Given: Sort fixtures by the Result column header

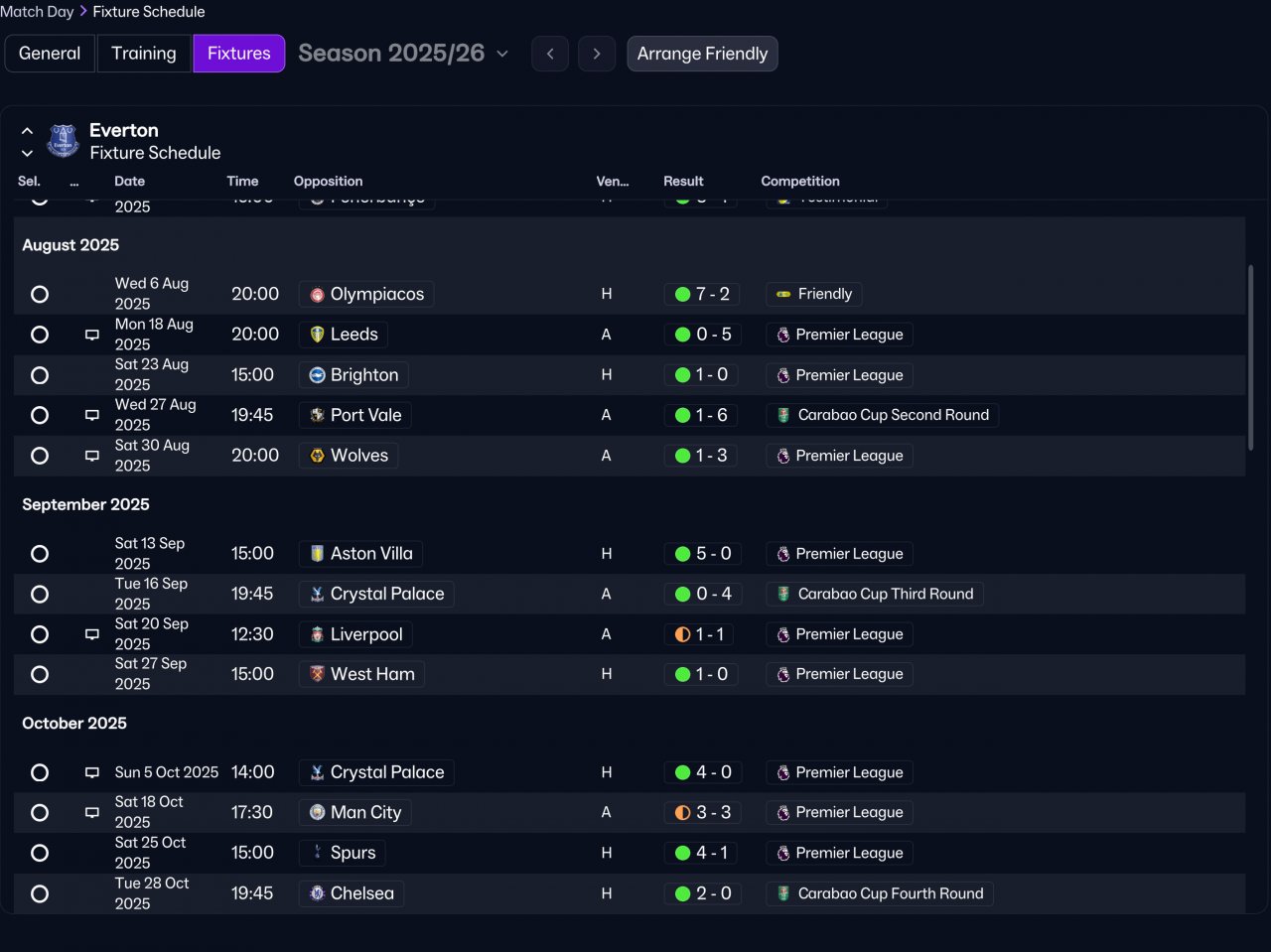Looking at the screenshot, I should tap(683, 181).
